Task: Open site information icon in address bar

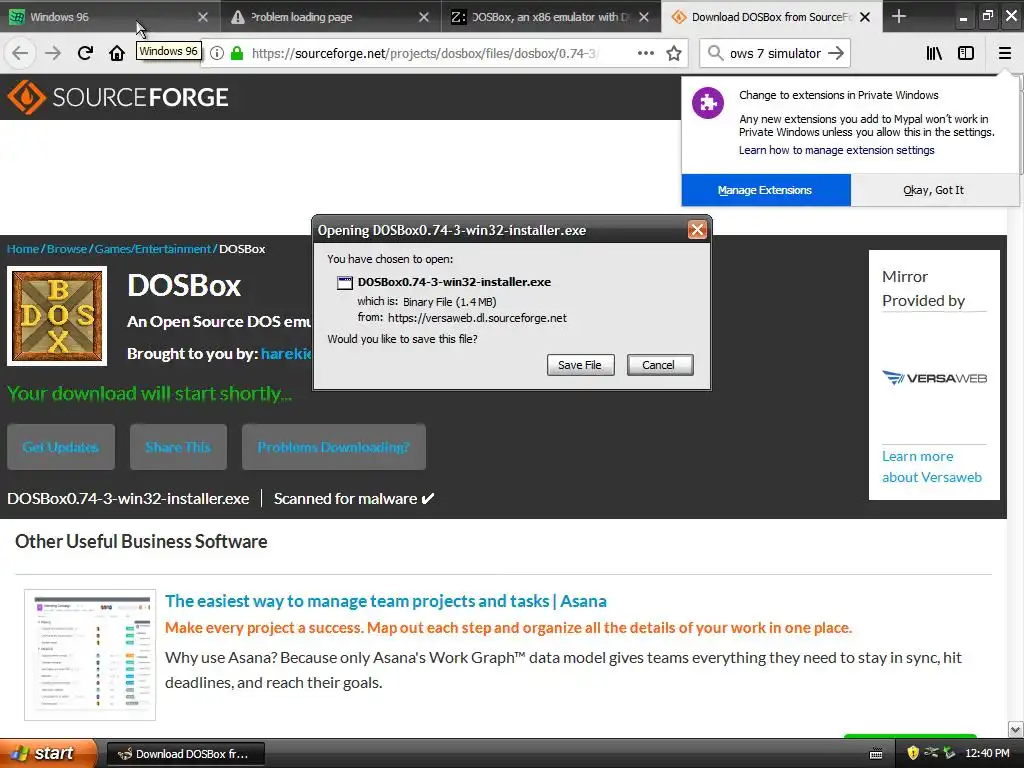Action: point(217,54)
